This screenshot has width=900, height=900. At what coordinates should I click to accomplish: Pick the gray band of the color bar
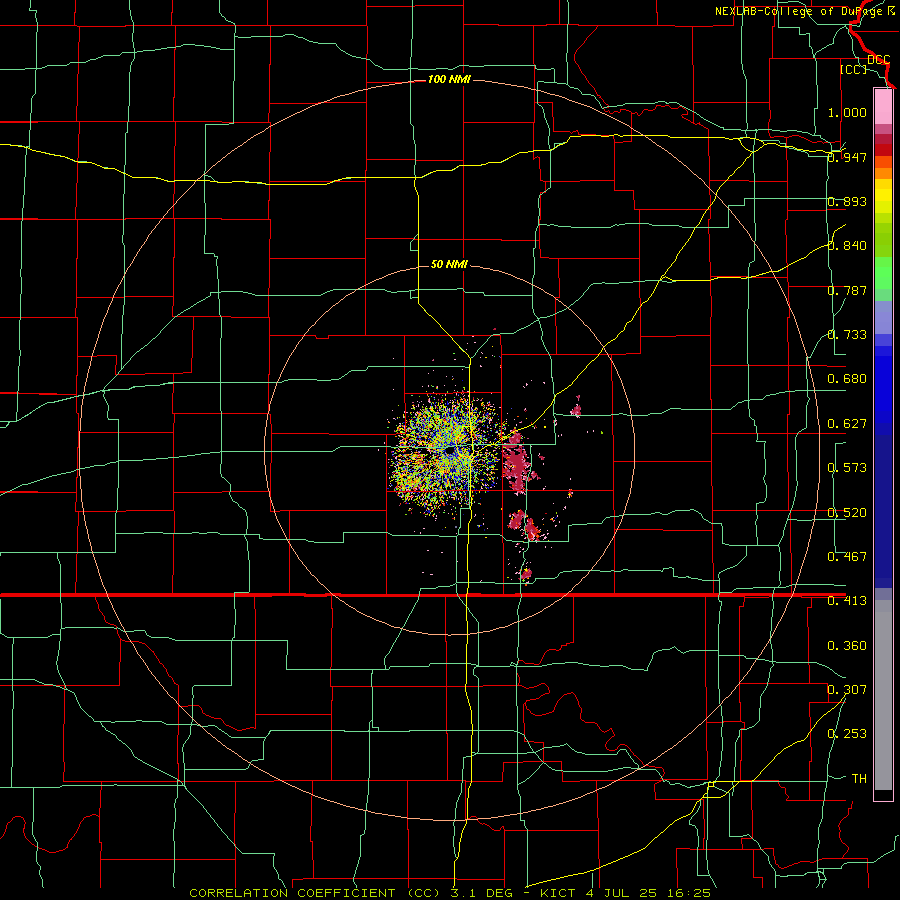883,695
